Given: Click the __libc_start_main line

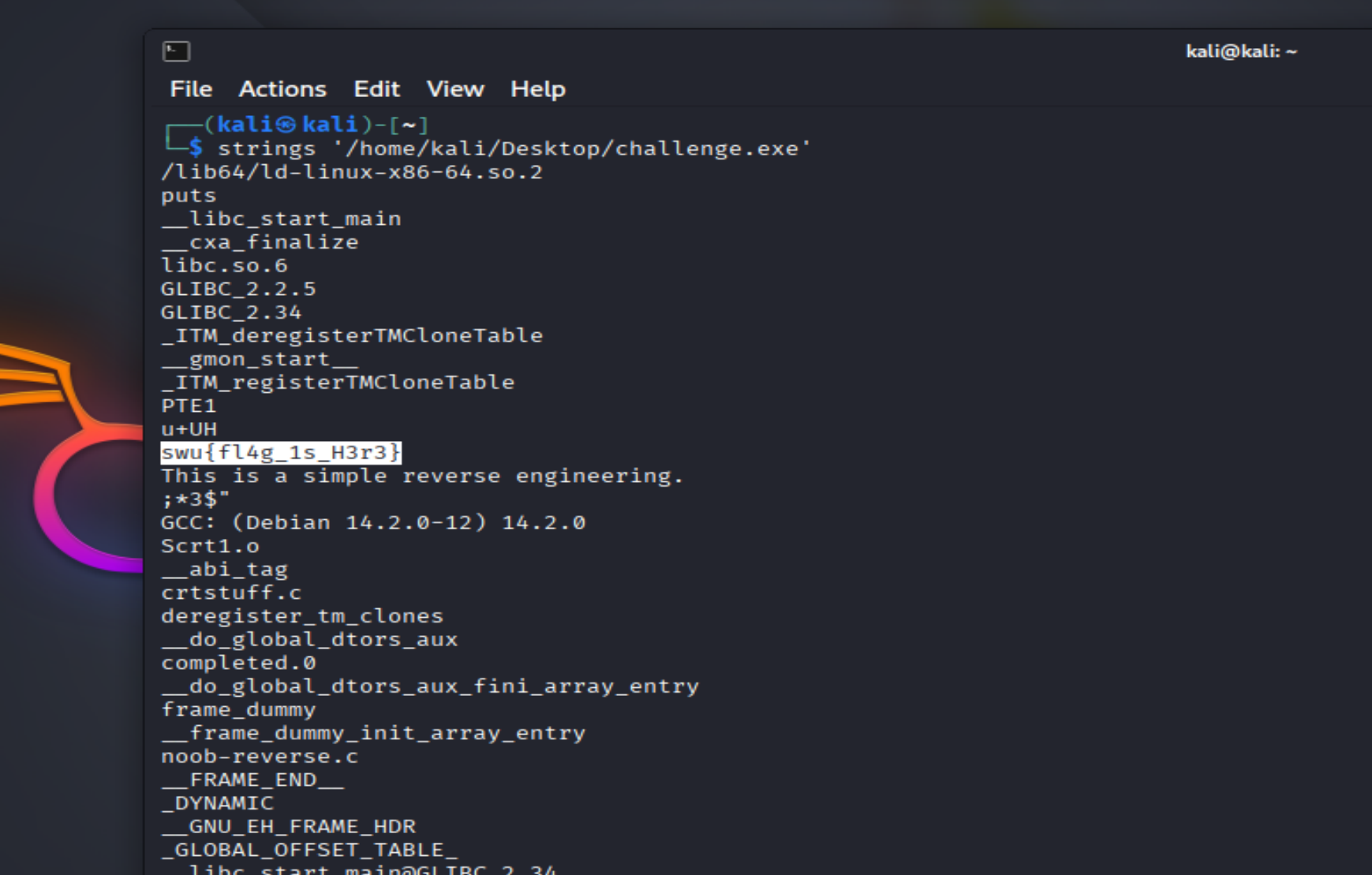Looking at the screenshot, I should point(282,219).
